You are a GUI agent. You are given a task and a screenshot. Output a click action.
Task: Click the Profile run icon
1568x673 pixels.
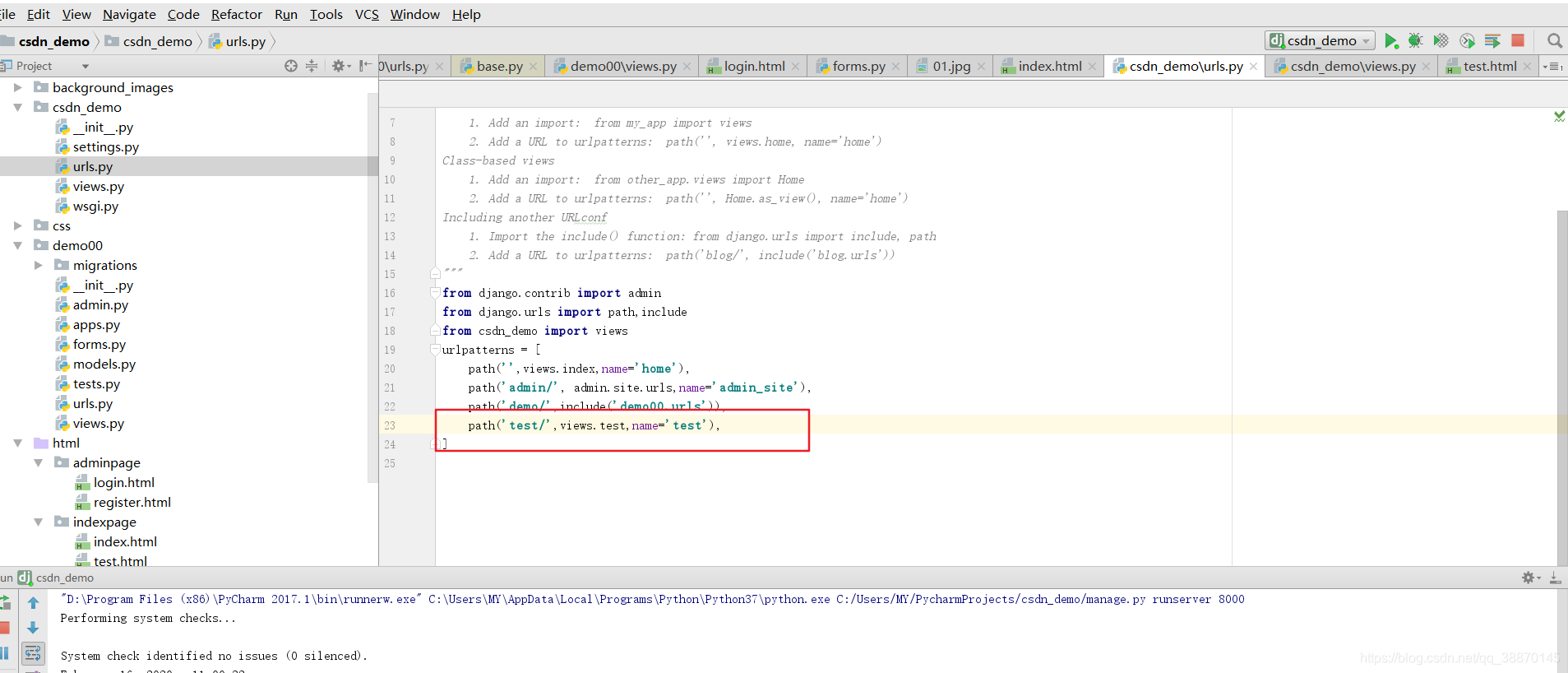[1468, 41]
